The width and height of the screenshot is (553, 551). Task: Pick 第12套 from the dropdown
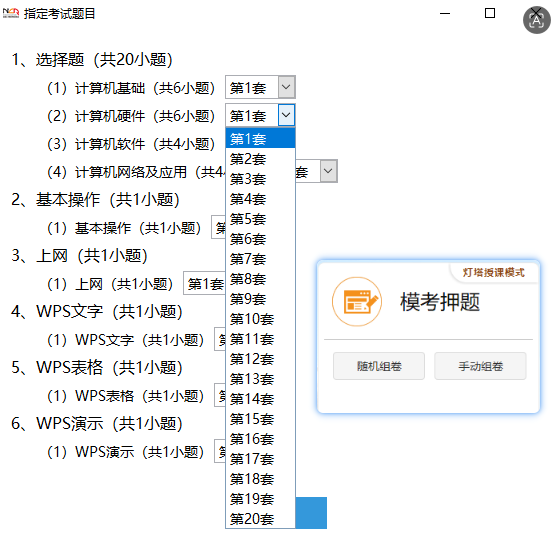click(260, 359)
